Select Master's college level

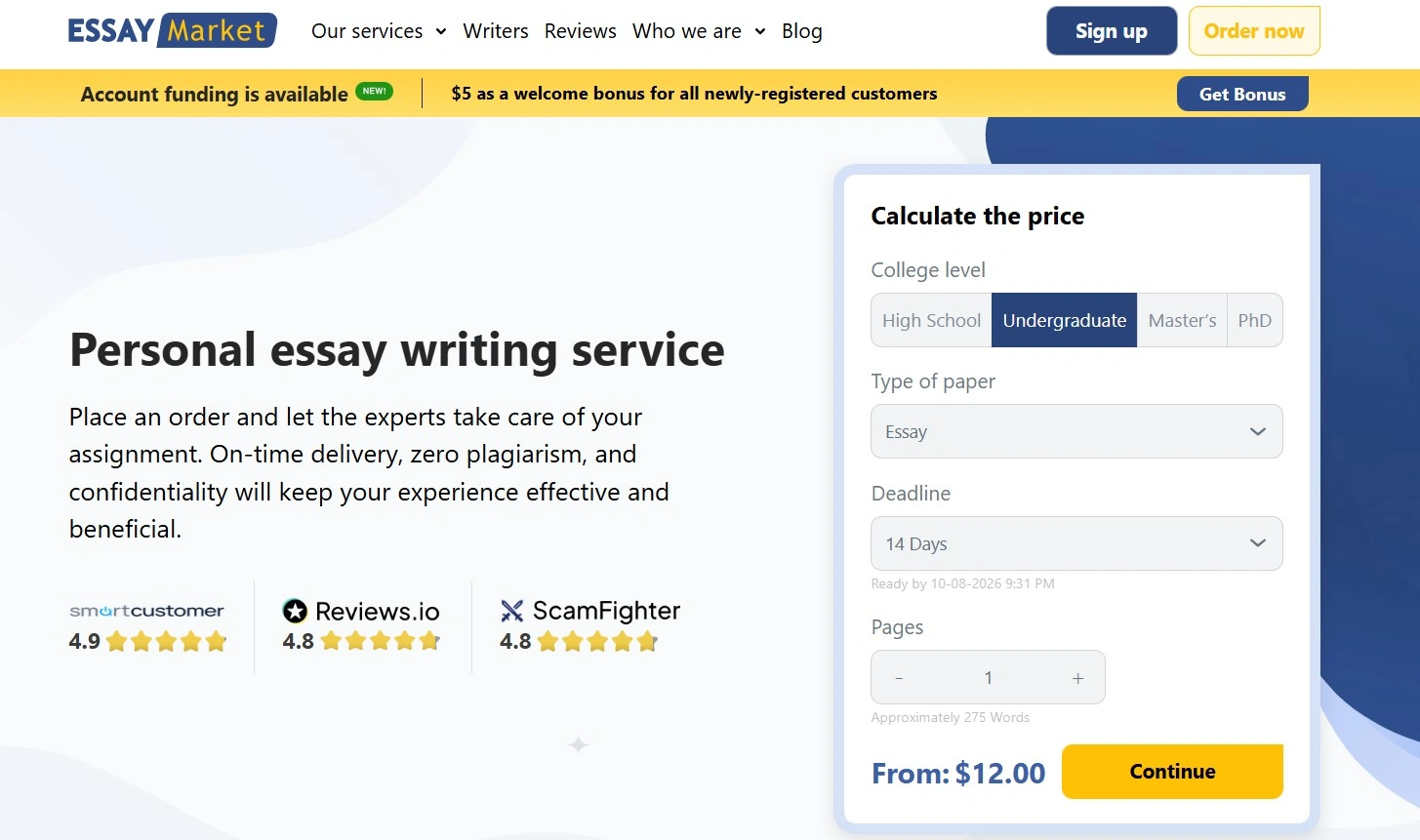1182,320
